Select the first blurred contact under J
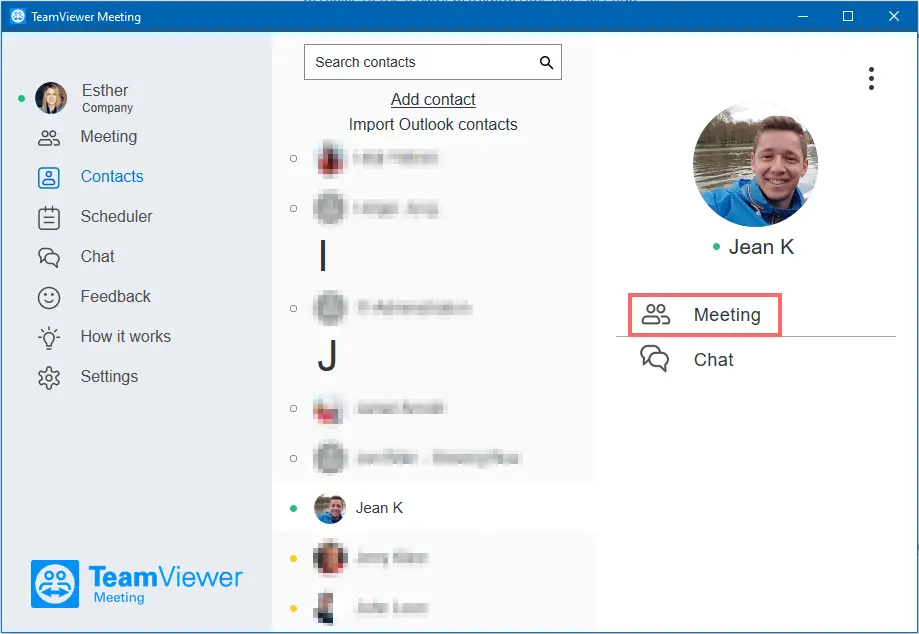 (434, 408)
